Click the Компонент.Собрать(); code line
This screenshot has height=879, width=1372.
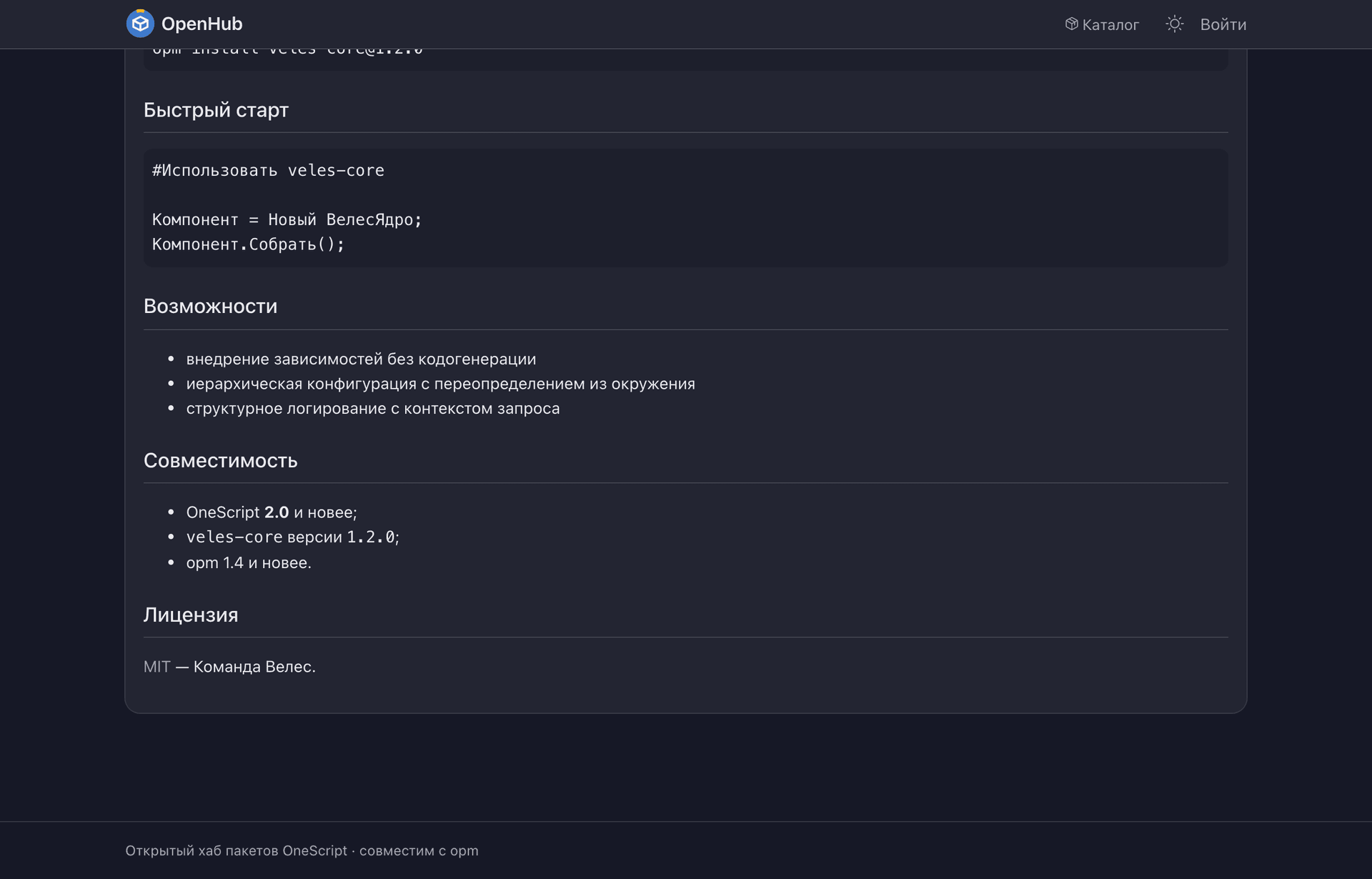249,244
